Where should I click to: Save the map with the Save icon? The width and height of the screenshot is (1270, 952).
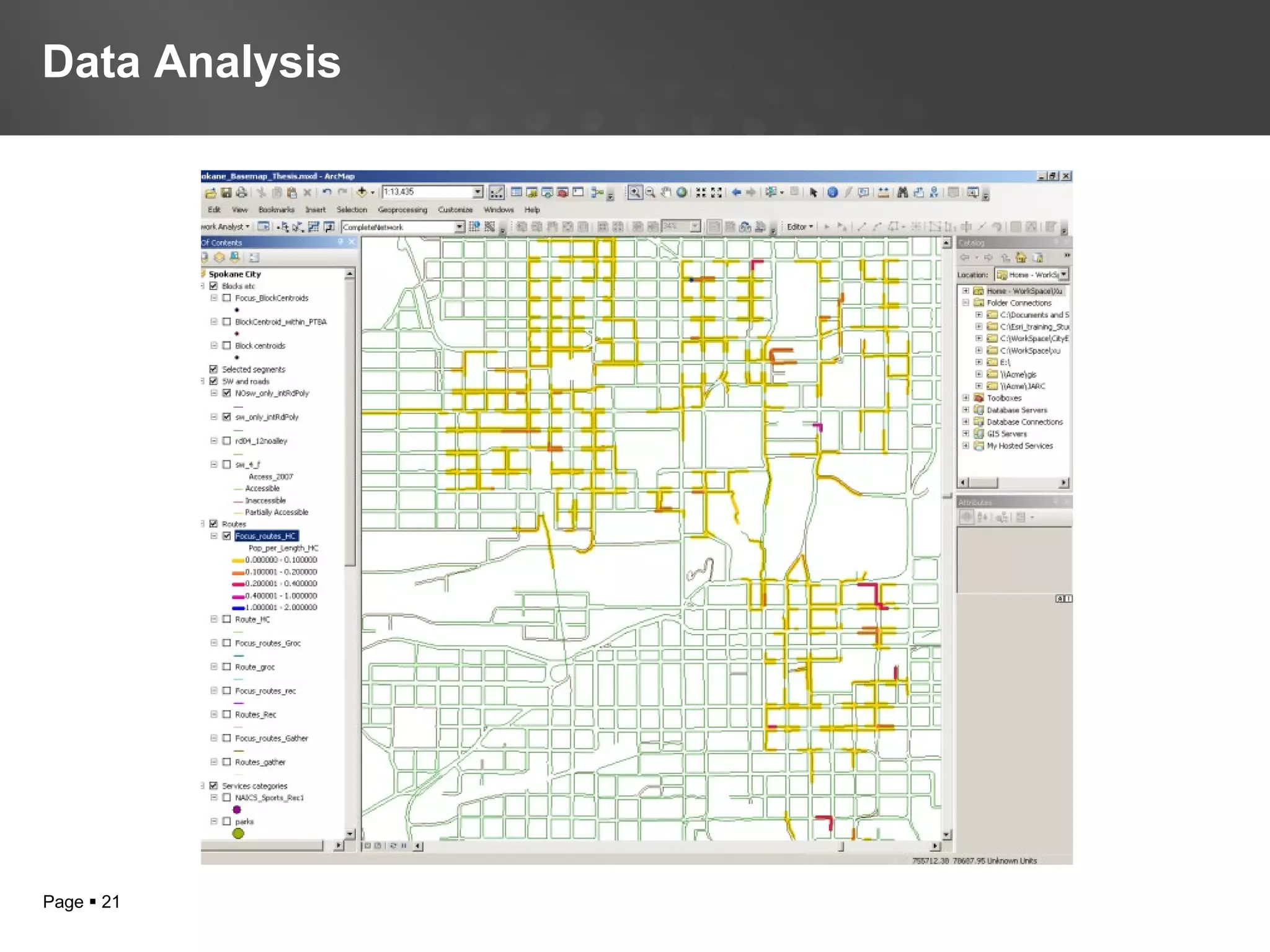click(226, 193)
